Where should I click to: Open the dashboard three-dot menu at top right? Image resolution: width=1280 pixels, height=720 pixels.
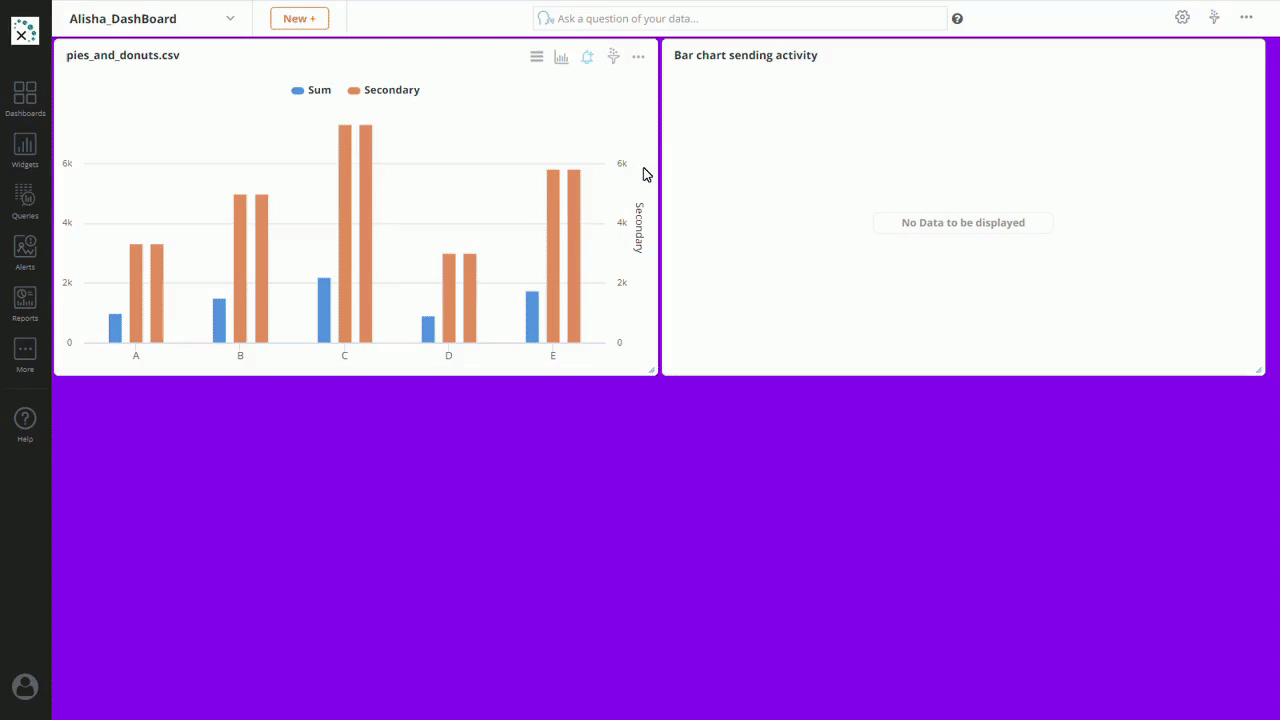tap(1246, 17)
